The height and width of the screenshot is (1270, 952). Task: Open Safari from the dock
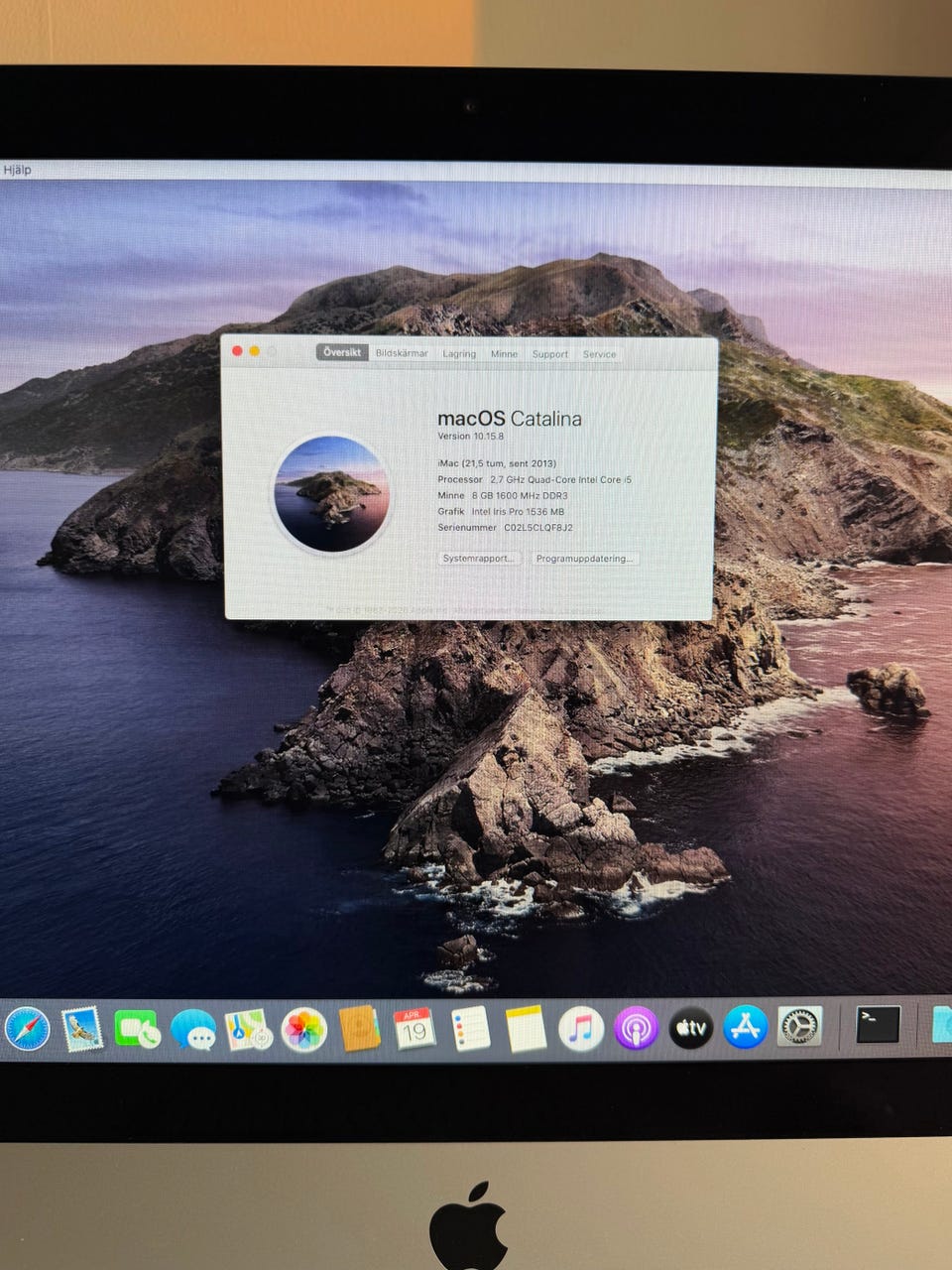coord(27,1028)
